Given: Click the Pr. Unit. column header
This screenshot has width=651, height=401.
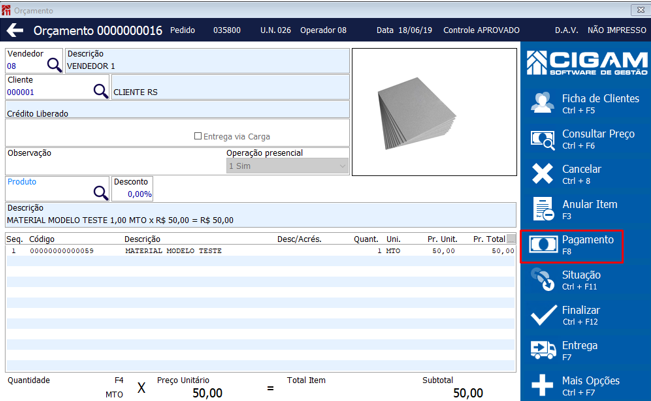Looking at the screenshot, I should coord(442,239).
